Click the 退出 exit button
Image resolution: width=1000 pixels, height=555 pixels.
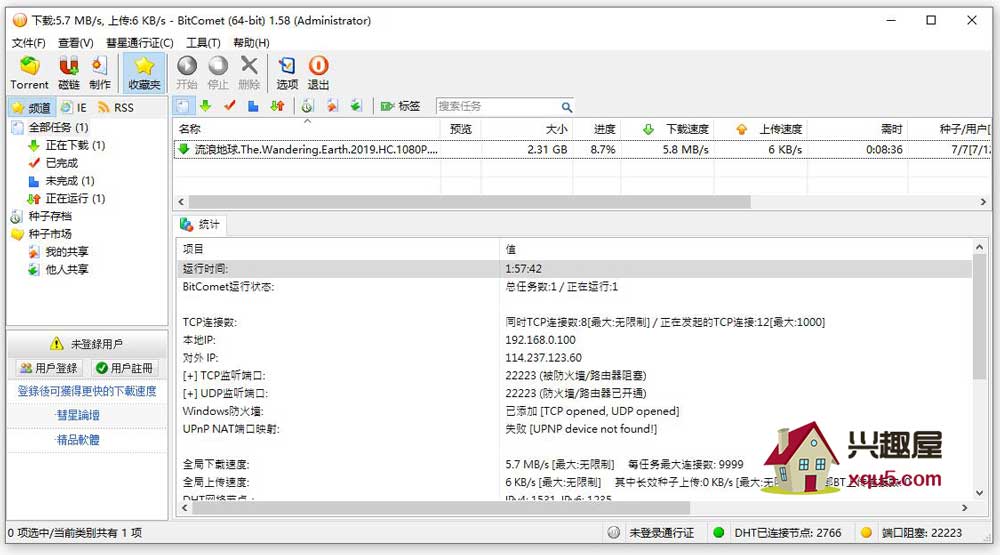tap(318, 73)
